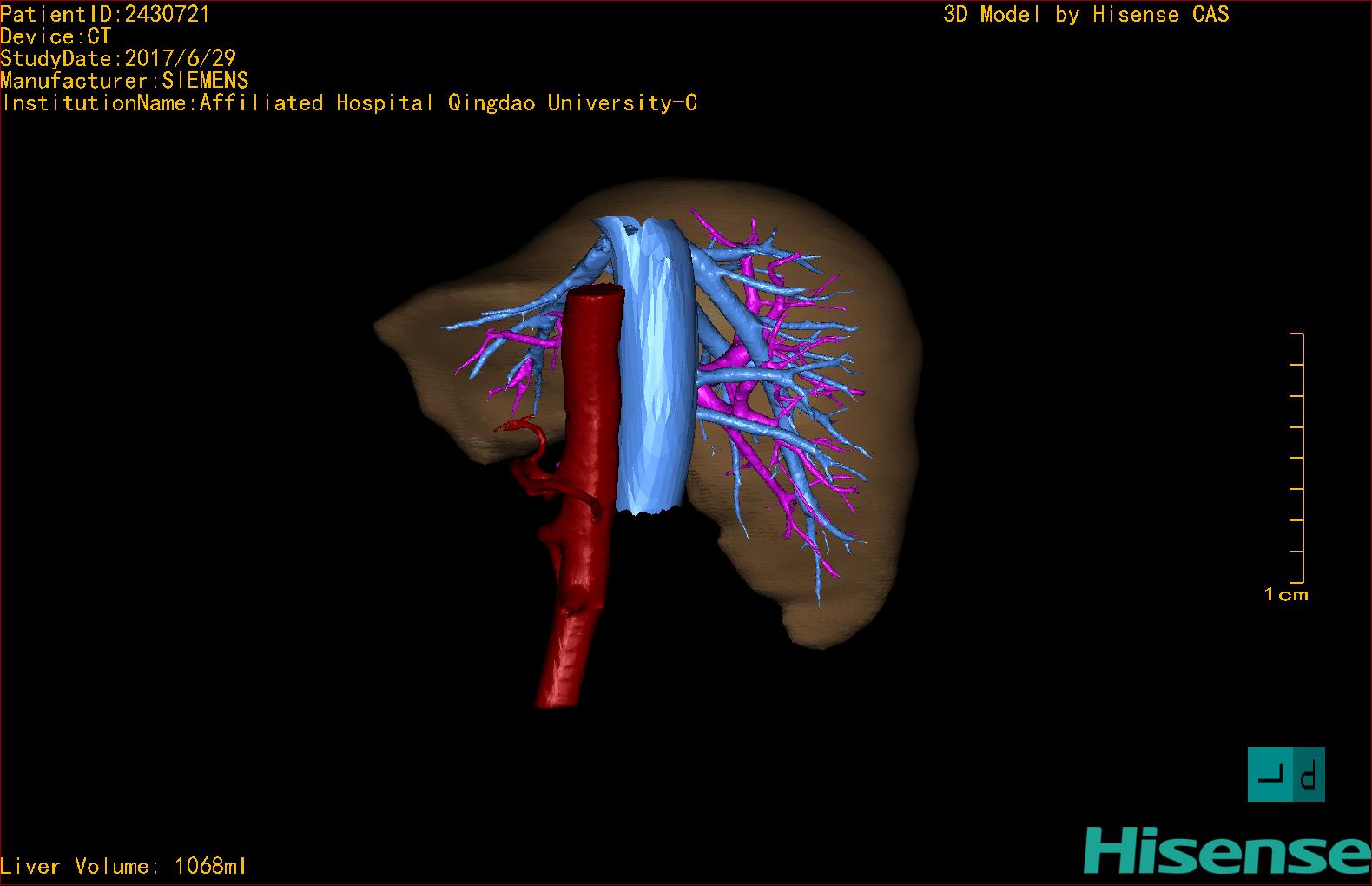Screen dimensions: 1372x886
Task: Click the "Device:CT" text
Action: 56,36
